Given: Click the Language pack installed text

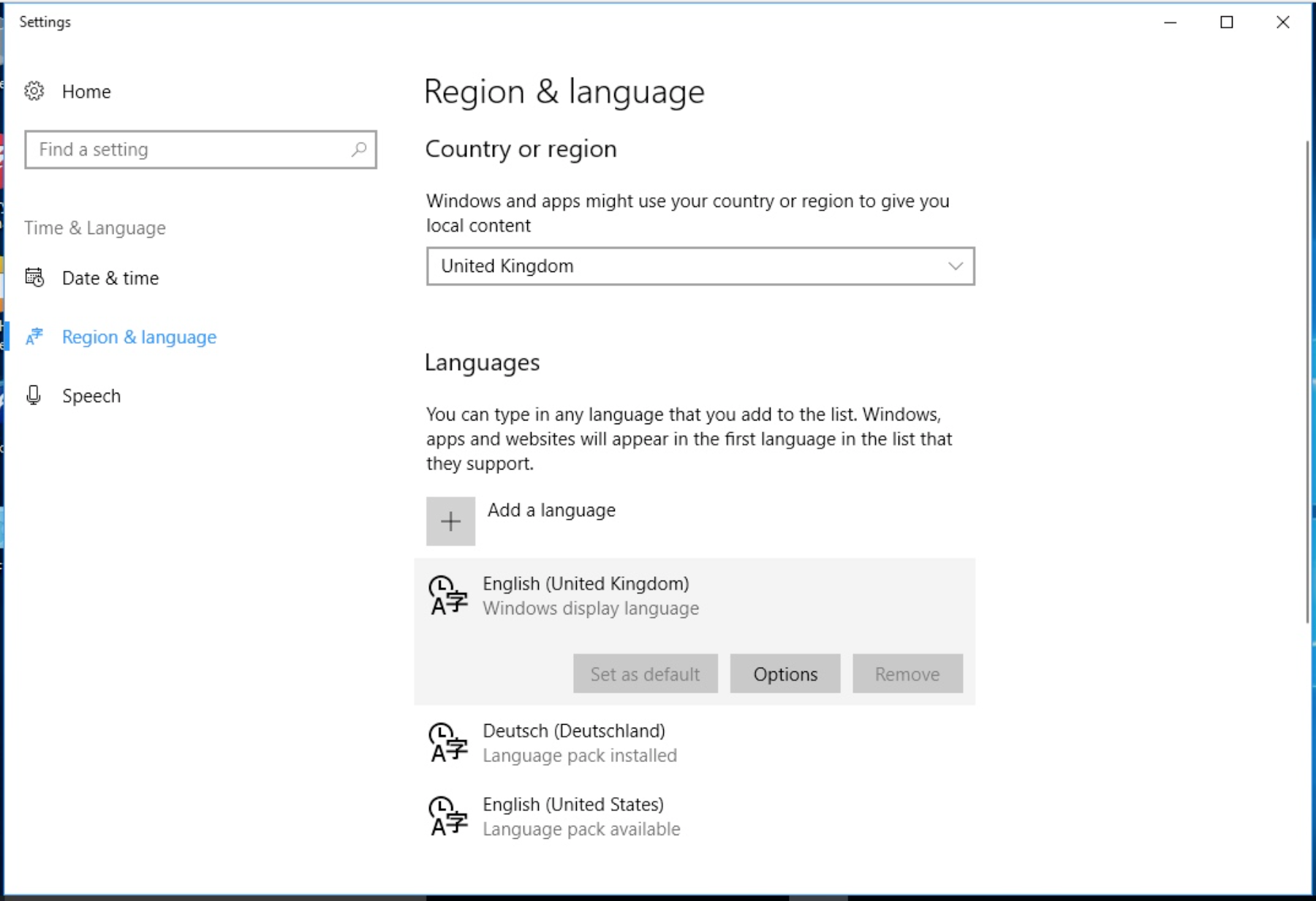Looking at the screenshot, I should coord(580,755).
